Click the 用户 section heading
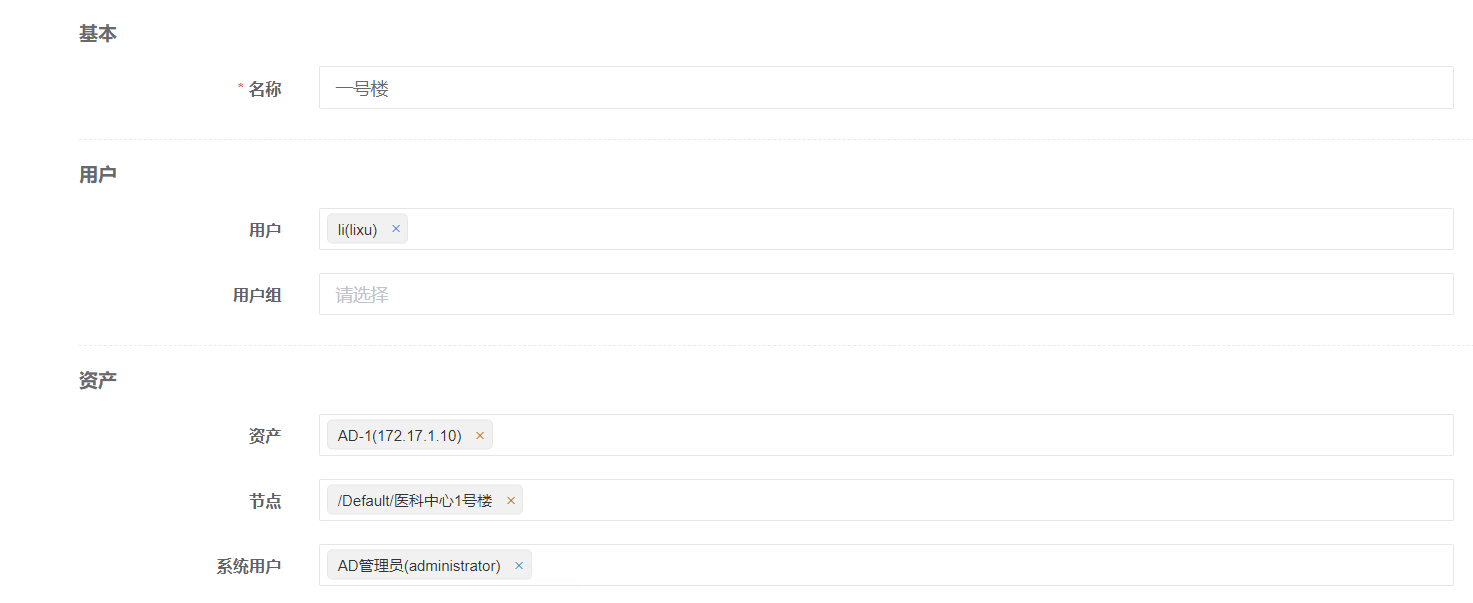The image size is (1473, 603). [98, 174]
